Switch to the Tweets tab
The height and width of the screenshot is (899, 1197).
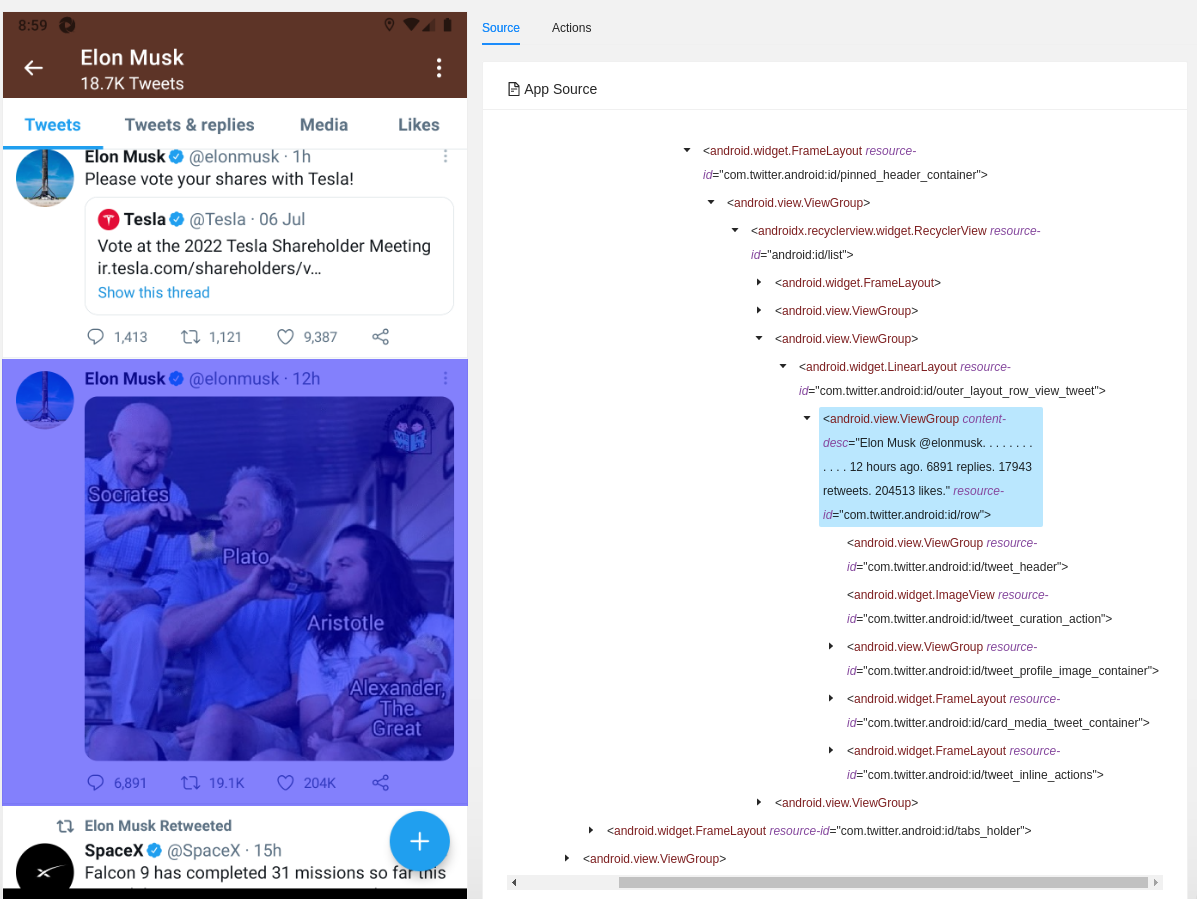point(53,125)
